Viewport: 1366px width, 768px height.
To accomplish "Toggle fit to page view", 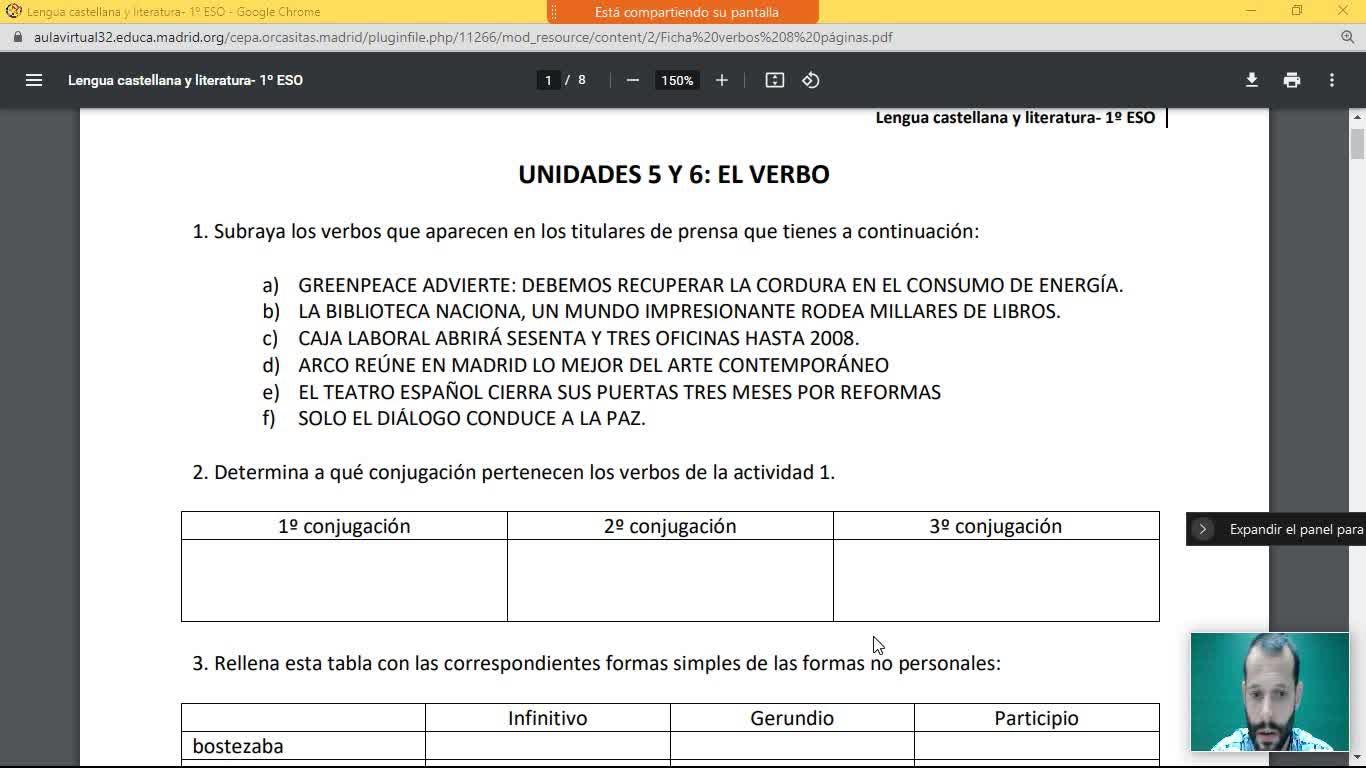I will pyautogui.click(x=774, y=80).
